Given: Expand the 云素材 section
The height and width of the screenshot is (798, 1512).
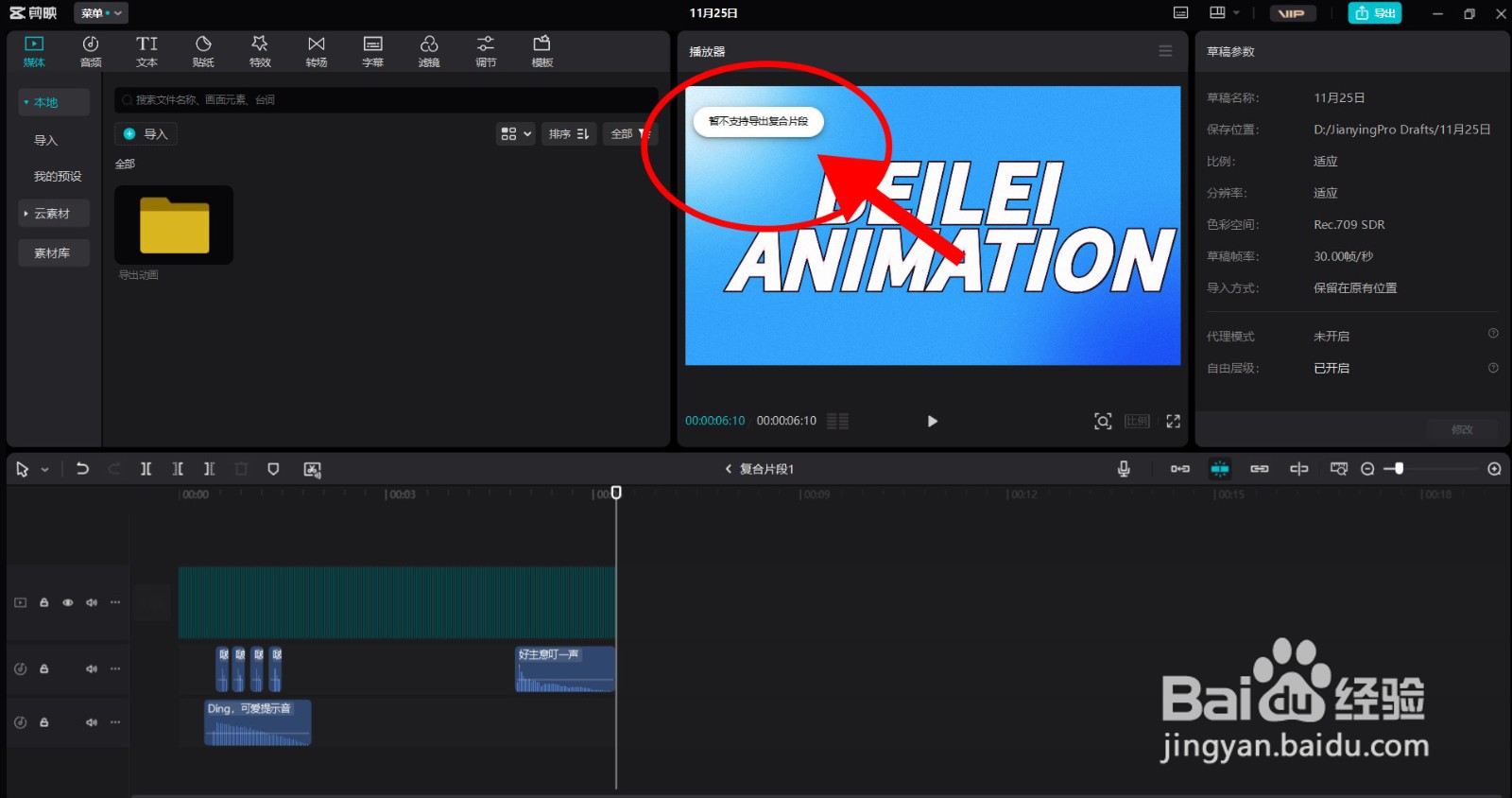Looking at the screenshot, I should 26,214.
